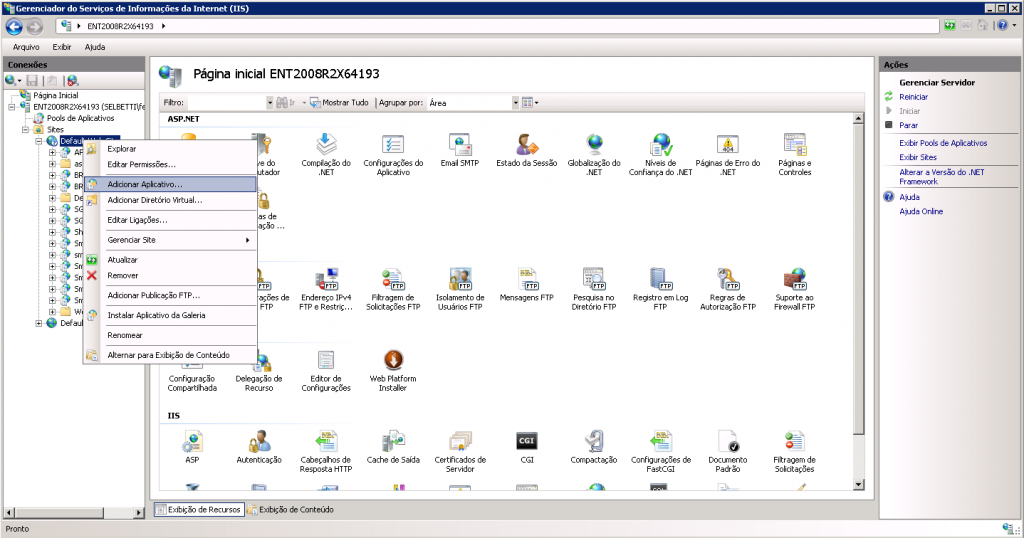
Task: Open Configurações do Aplicativo icon
Action: click(x=393, y=154)
